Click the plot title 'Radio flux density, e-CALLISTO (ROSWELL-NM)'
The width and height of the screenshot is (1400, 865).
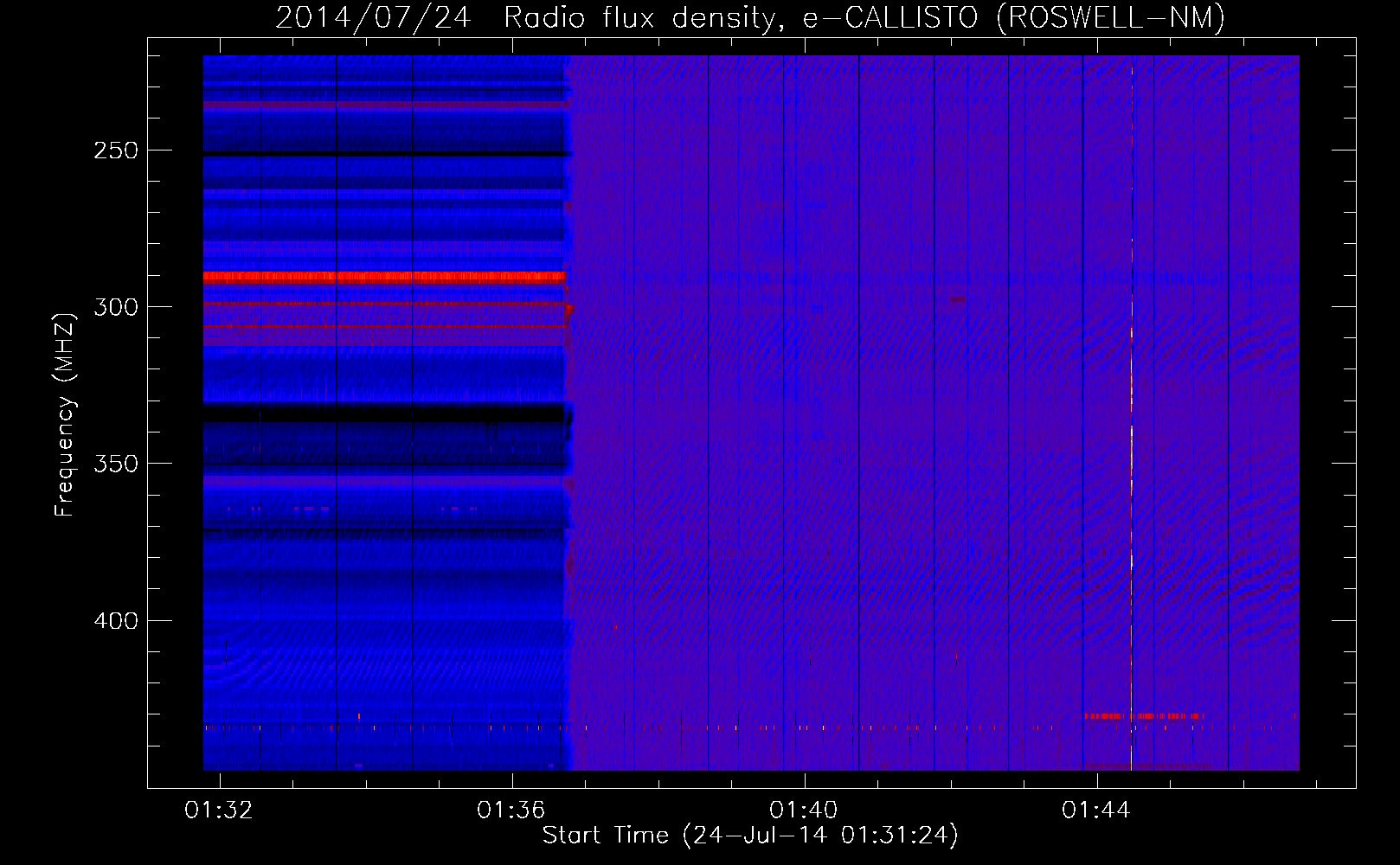(x=864, y=18)
